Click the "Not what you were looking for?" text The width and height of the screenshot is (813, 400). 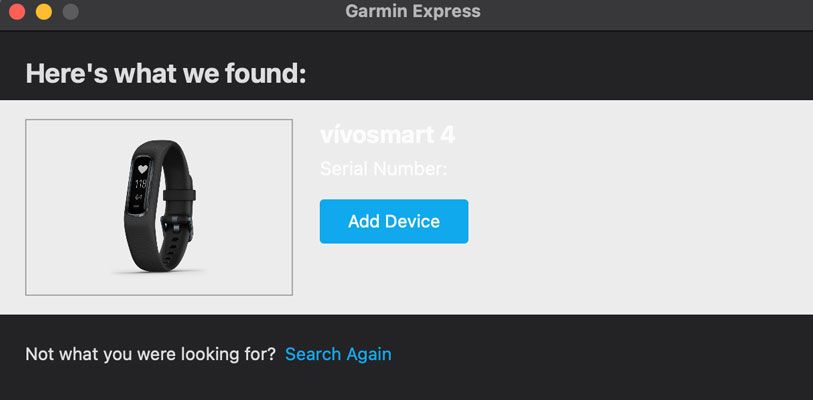pos(150,354)
